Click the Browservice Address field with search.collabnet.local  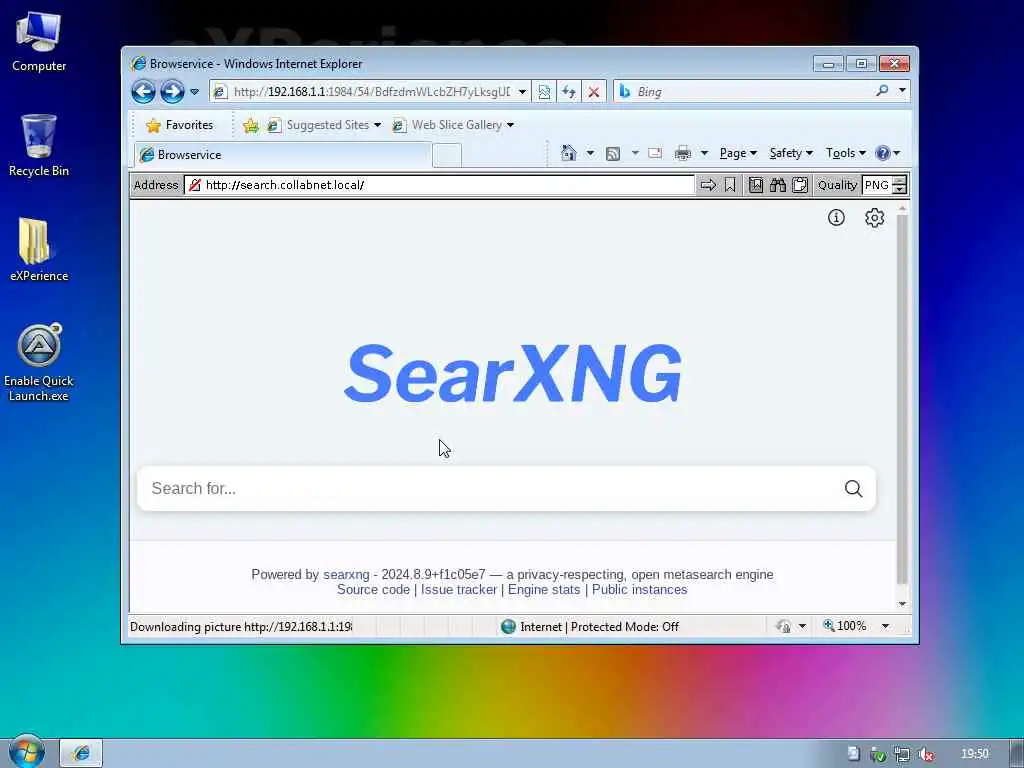(x=439, y=185)
